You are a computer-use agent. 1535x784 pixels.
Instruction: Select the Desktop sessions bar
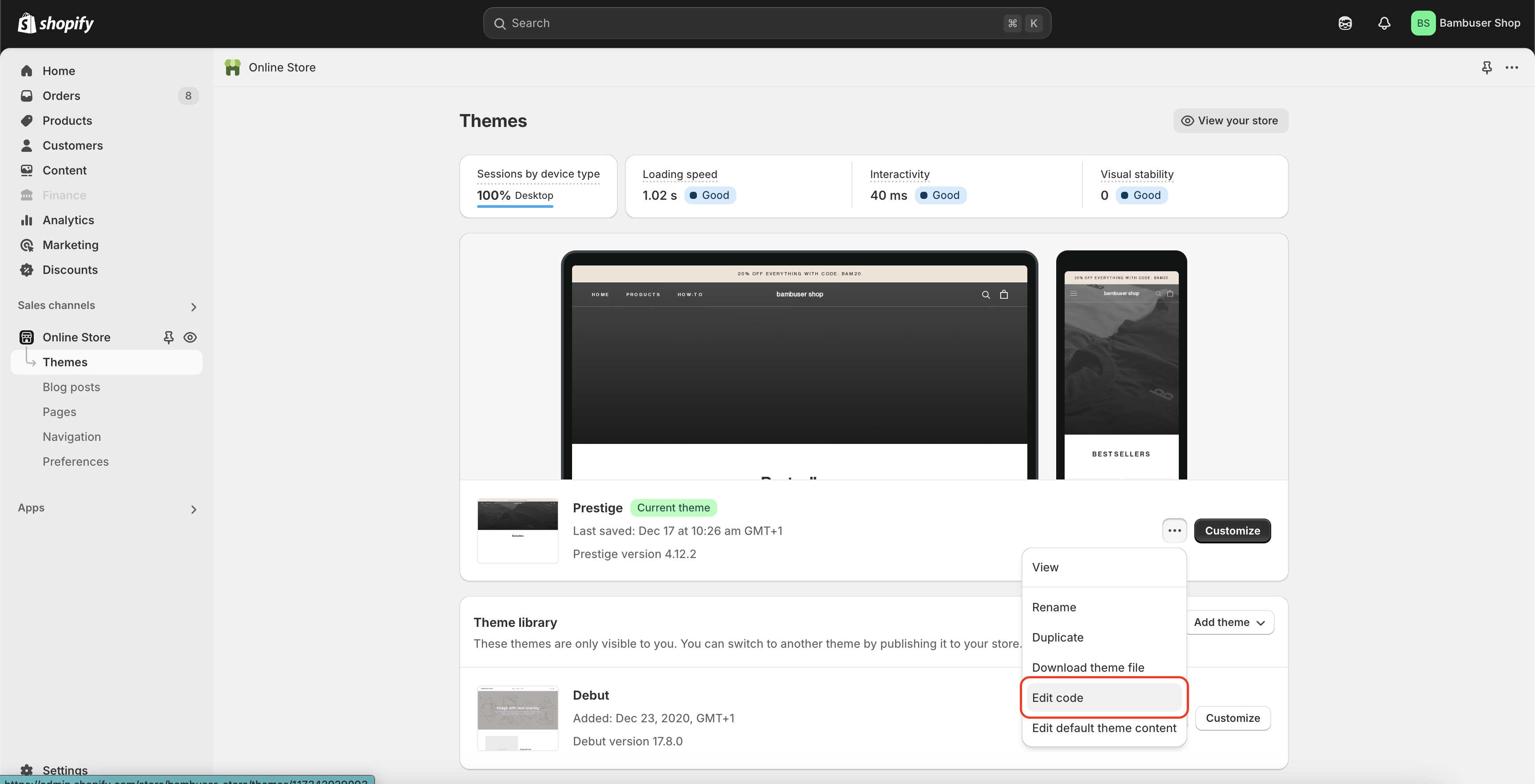pyautogui.click(x=515, y=206)
